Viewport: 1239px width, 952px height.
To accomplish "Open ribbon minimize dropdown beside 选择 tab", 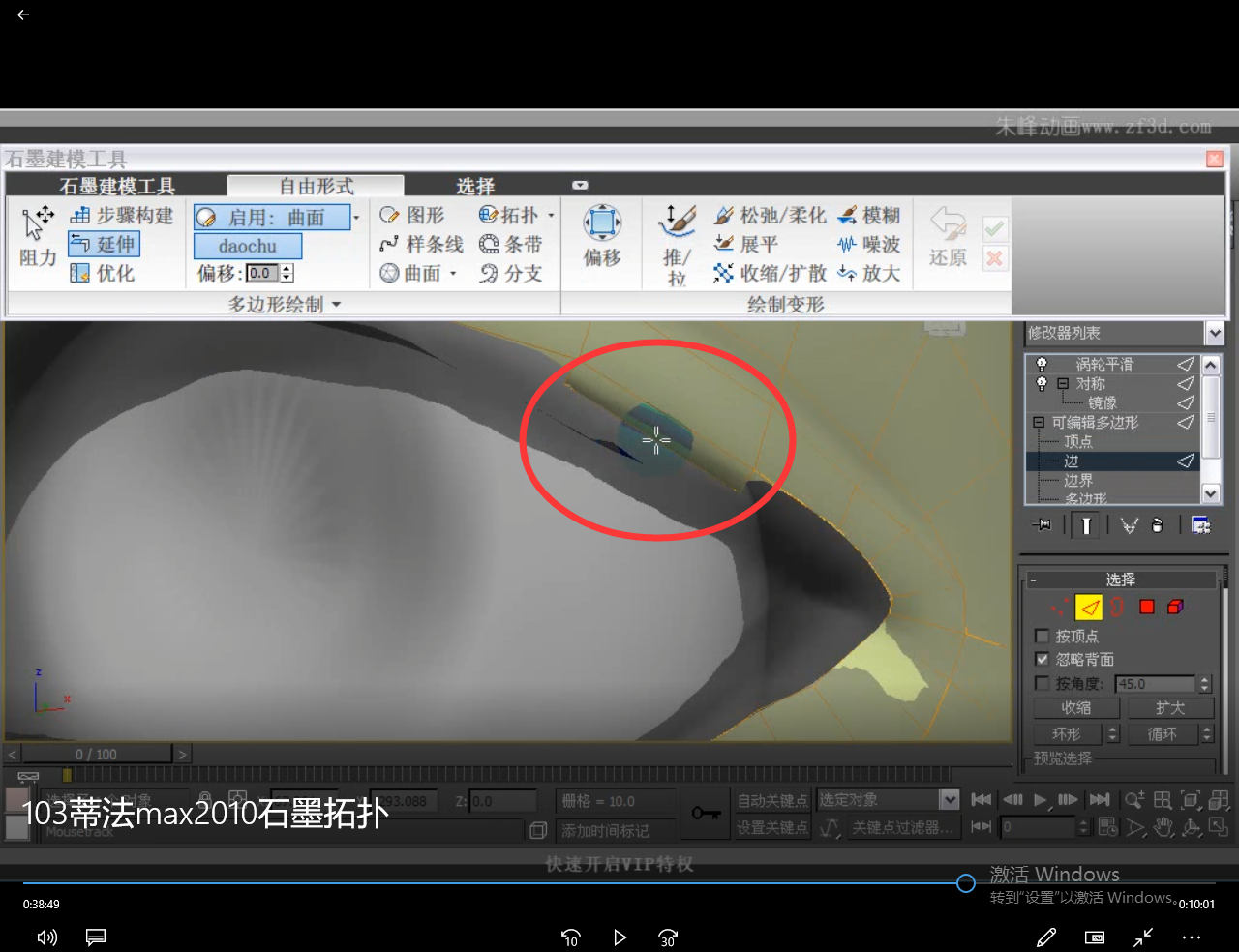I will (x=580, y=185).
